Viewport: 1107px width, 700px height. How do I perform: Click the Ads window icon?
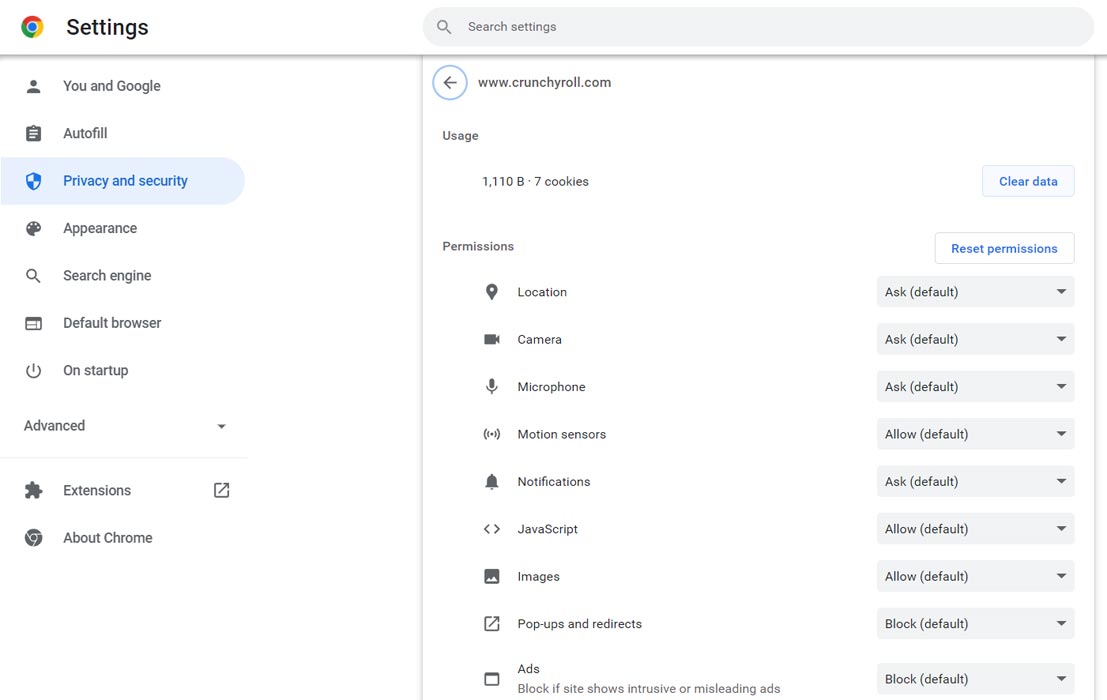coord(492,679)
